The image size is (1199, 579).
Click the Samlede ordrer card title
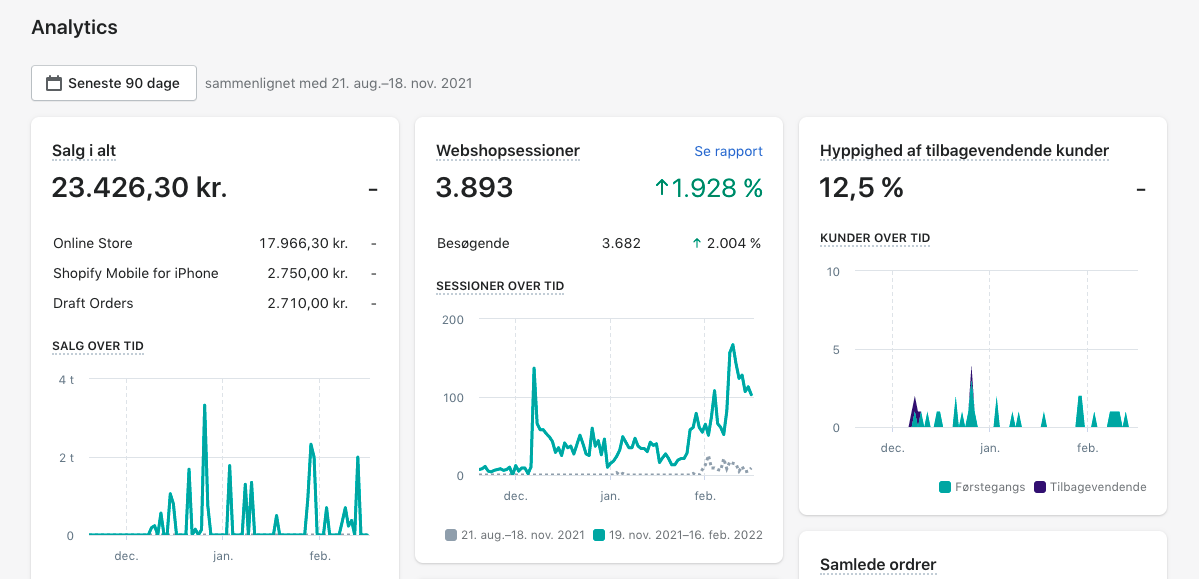[x=877, y=565]
